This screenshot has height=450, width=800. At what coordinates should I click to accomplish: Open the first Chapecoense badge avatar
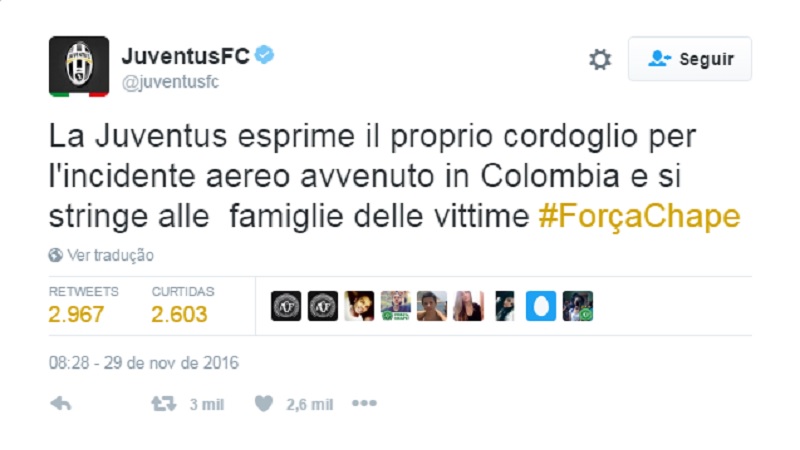pyautogui.click(x=286, y=306)
